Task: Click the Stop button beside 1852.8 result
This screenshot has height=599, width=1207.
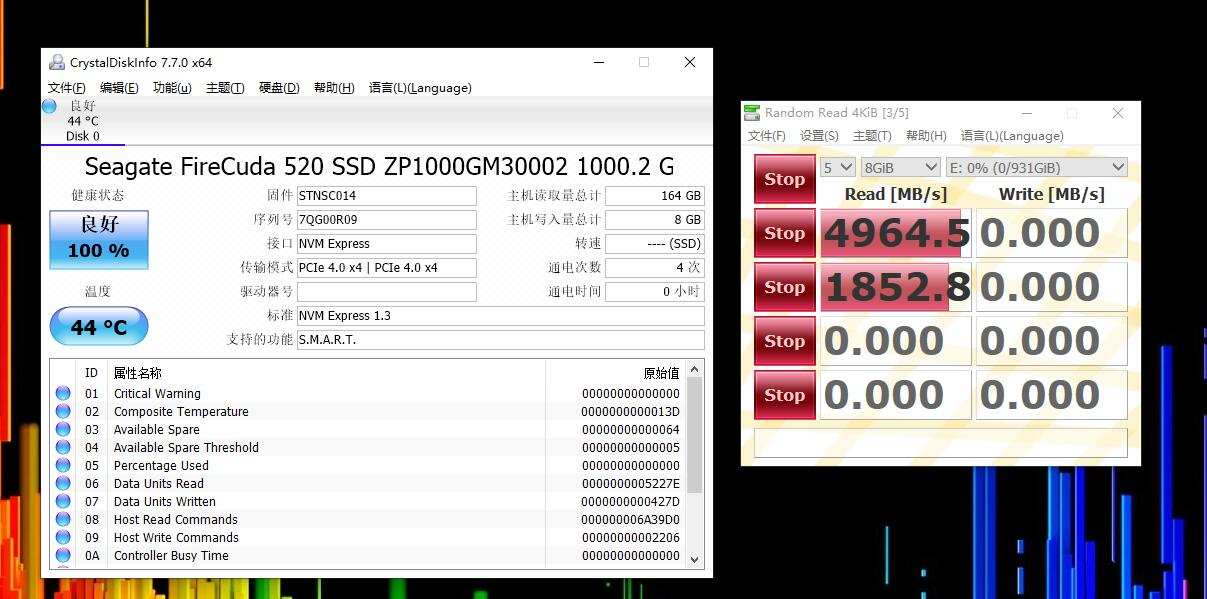Action: pyautogui.click(x=784, y=287)
